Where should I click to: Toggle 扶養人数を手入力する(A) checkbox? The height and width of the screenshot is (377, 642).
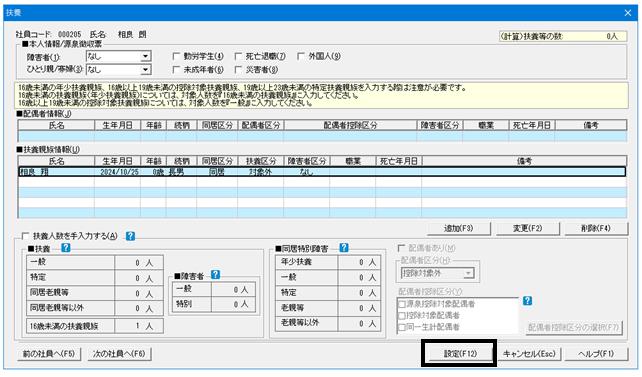click(x=25, y=236)
